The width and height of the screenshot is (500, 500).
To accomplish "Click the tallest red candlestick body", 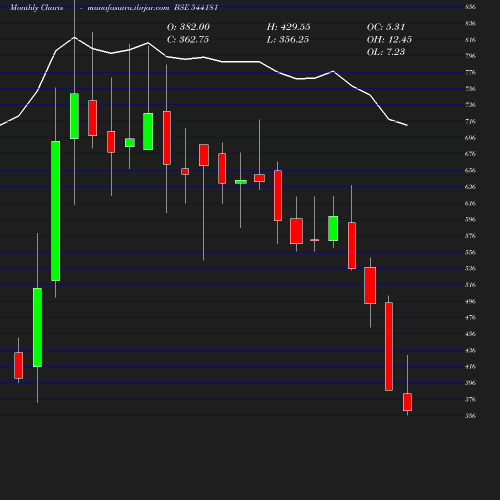I will (x=389, y=346).
